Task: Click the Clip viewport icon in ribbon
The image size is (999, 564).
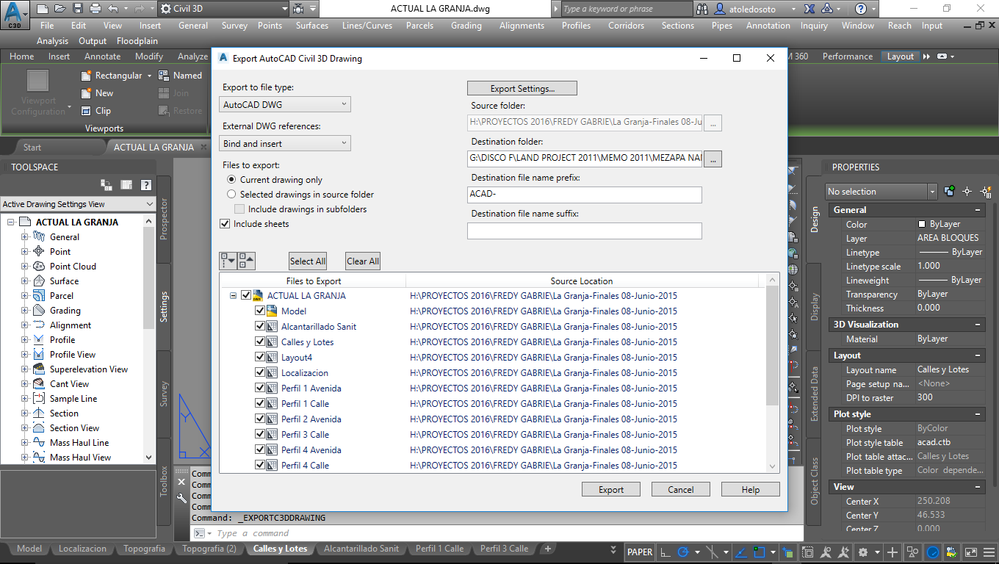Action: pyautogui.click(x=86, y=111)
